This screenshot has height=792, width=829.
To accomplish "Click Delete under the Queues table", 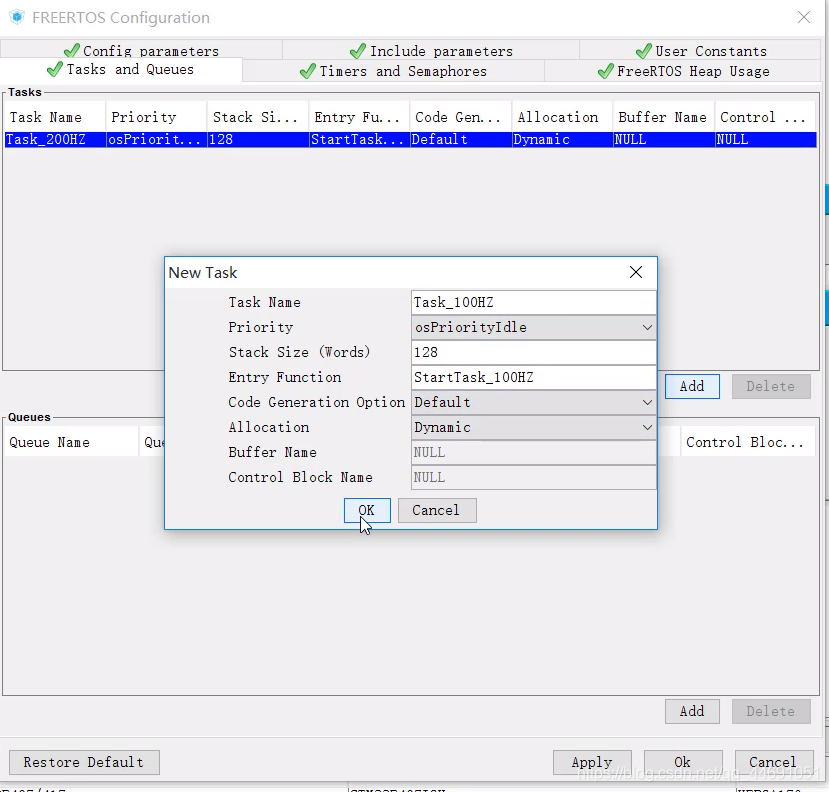I will 771,712.
